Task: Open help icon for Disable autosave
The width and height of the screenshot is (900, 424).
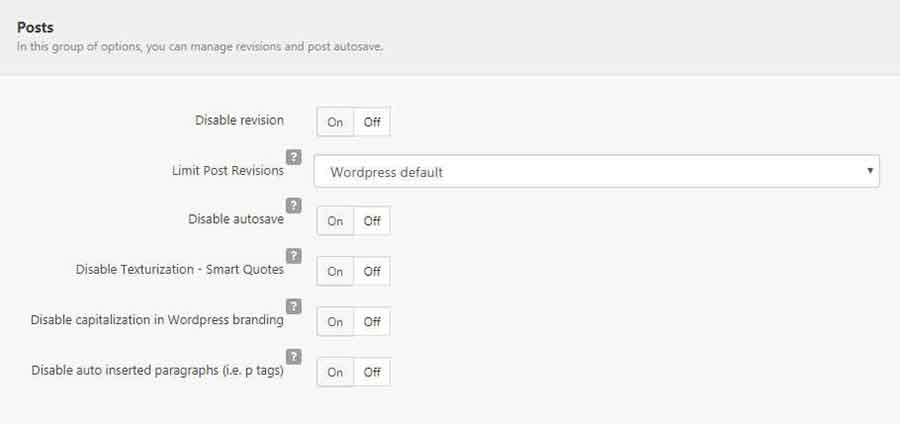Action: [x=293, y=205]
